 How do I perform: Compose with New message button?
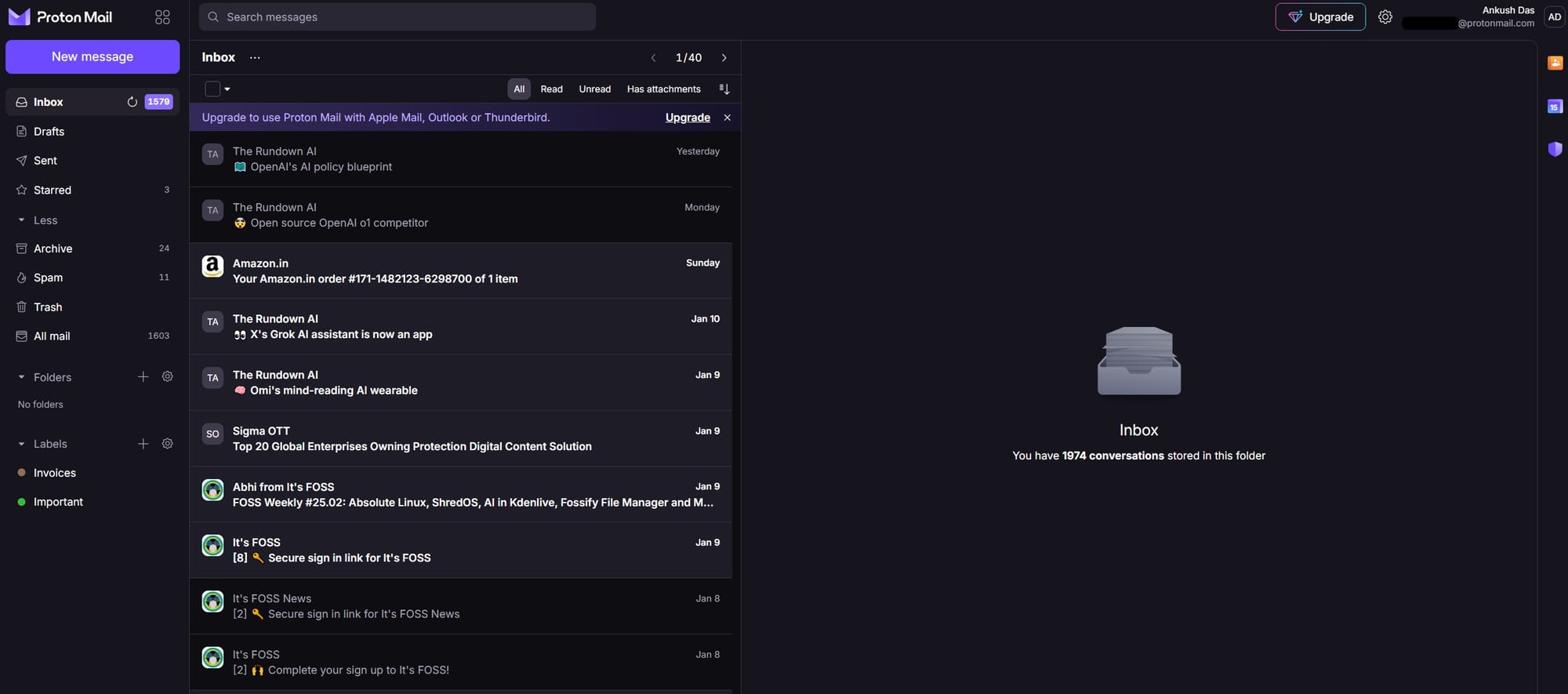point(93,56)
